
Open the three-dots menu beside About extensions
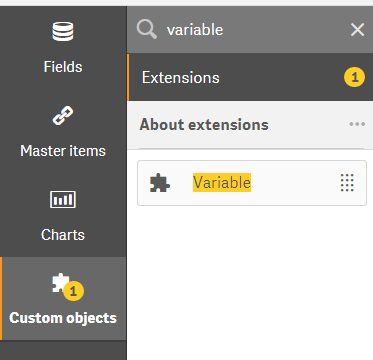(357, 124)
